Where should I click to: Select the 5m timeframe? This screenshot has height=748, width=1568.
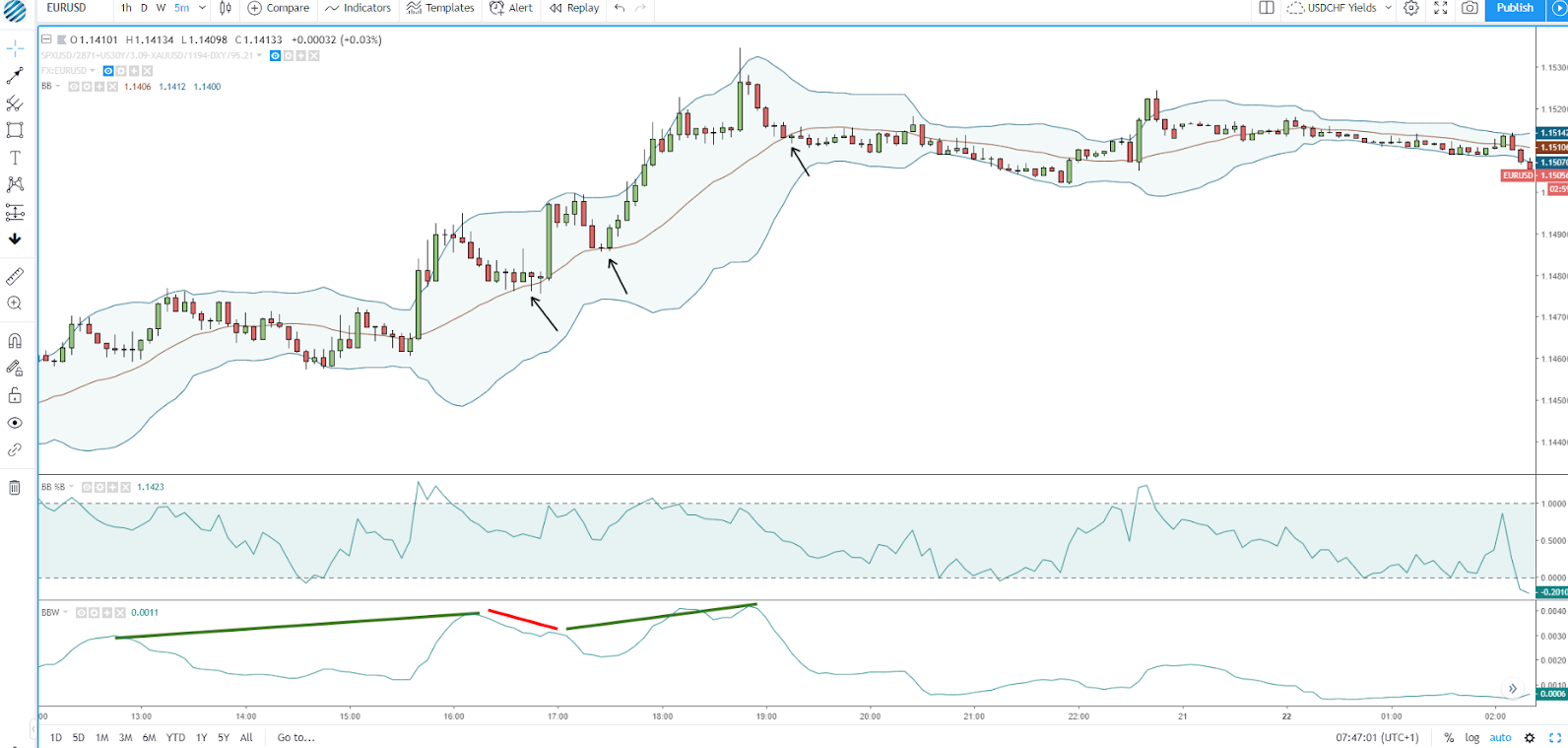(182, 8)
